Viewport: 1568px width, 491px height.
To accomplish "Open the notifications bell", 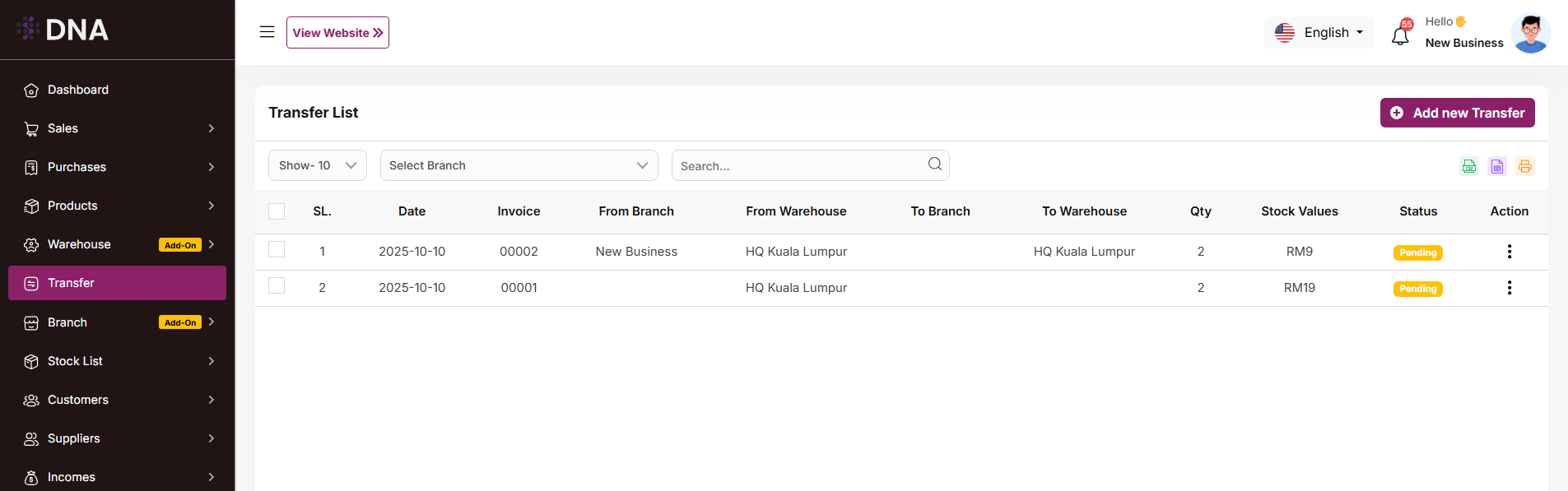I will (x=1400, y=35).
